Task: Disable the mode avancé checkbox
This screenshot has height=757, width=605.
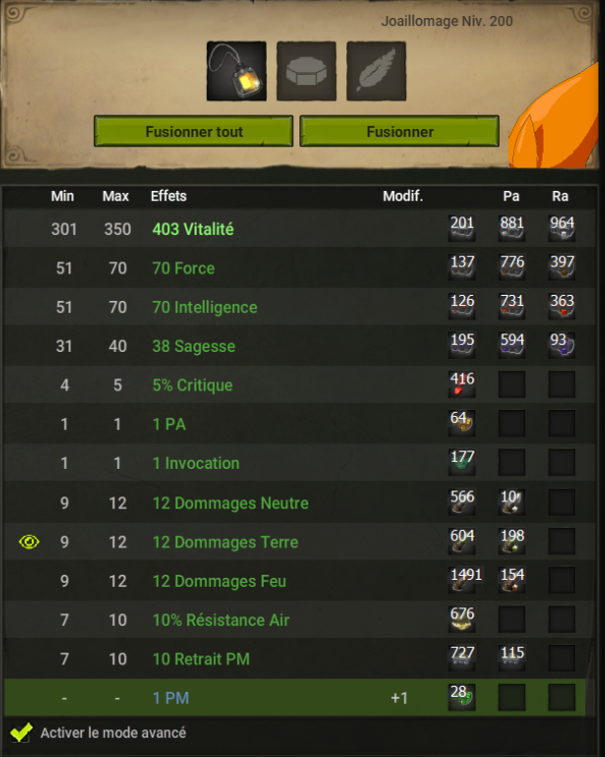Action: click(x=21, y=732)
